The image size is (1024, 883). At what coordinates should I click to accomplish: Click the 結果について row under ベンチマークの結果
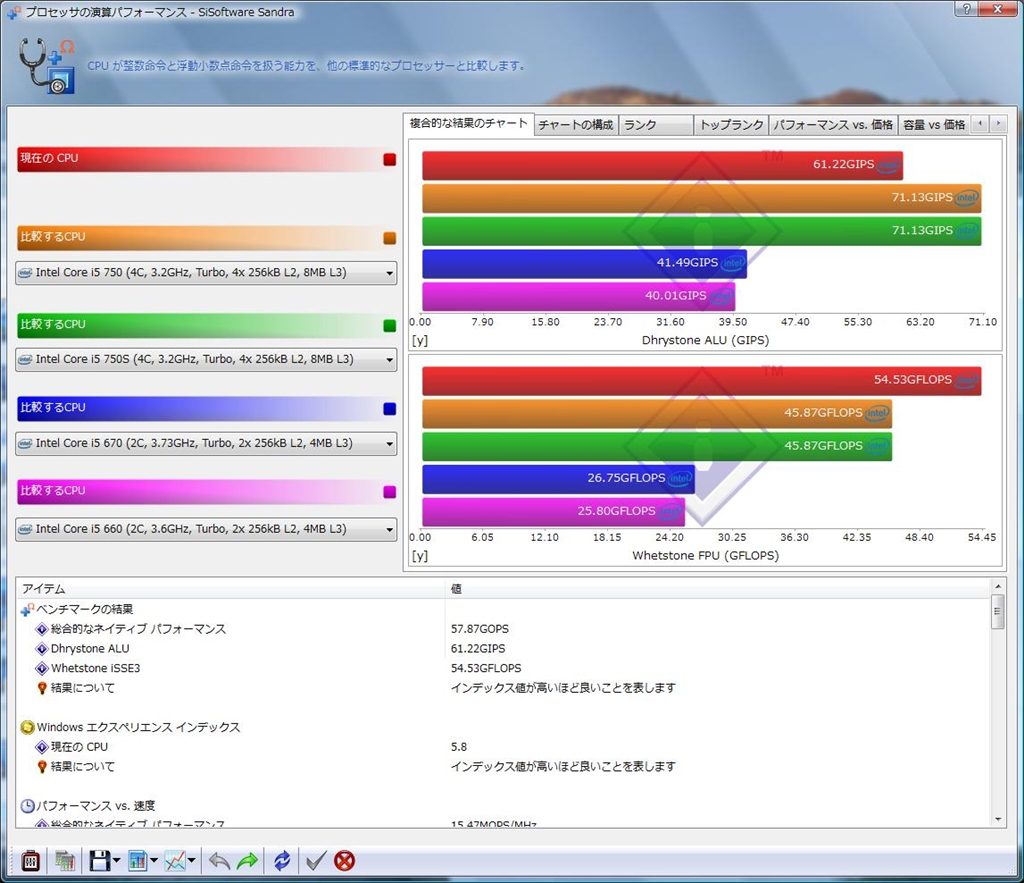[x=503, y=688]
